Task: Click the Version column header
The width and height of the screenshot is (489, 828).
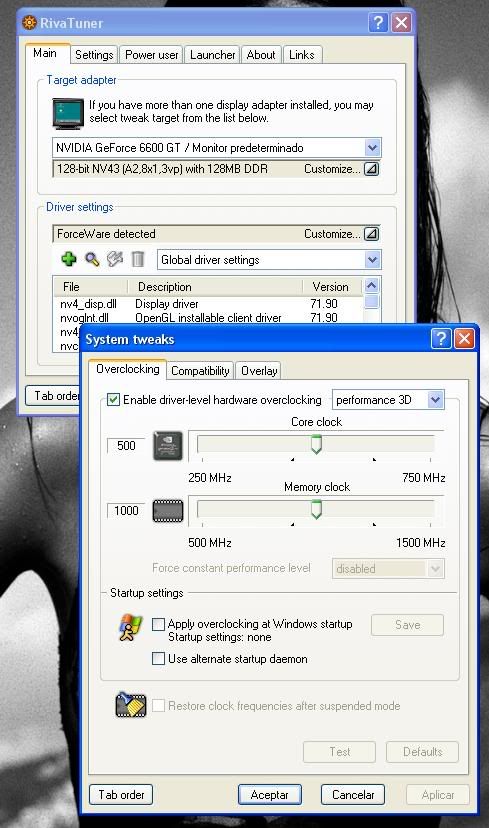Action: (x=332, y=287)
